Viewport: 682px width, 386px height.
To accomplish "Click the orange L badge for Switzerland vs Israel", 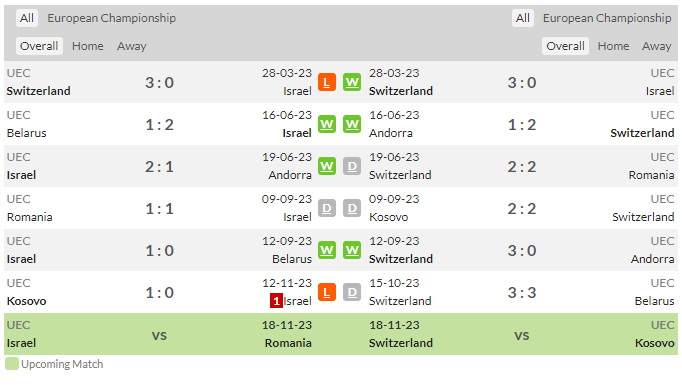I will [327, 82].
